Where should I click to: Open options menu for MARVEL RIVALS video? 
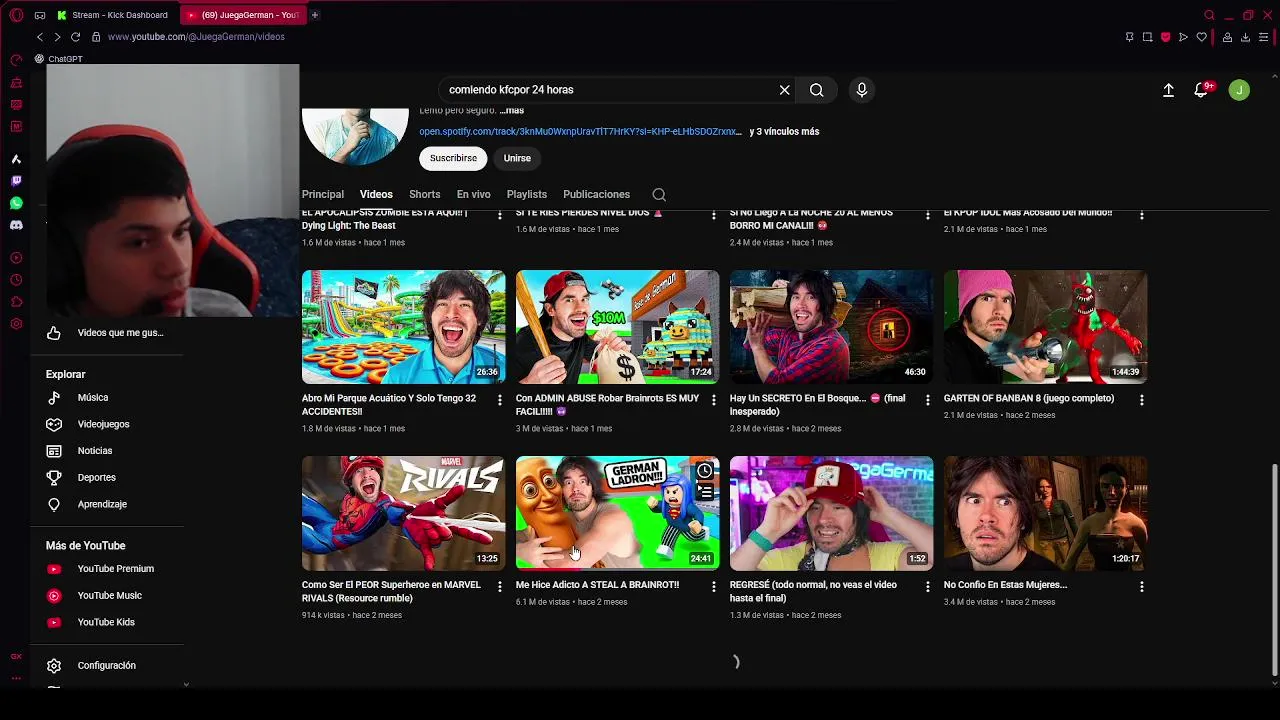coord(500,587)
